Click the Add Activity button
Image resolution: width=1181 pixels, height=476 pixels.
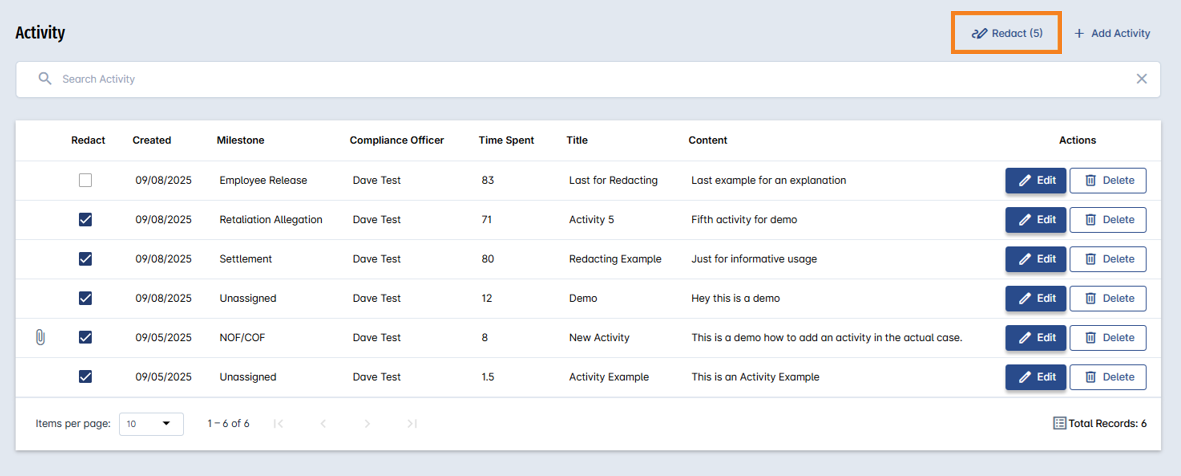coord(1112,33)
